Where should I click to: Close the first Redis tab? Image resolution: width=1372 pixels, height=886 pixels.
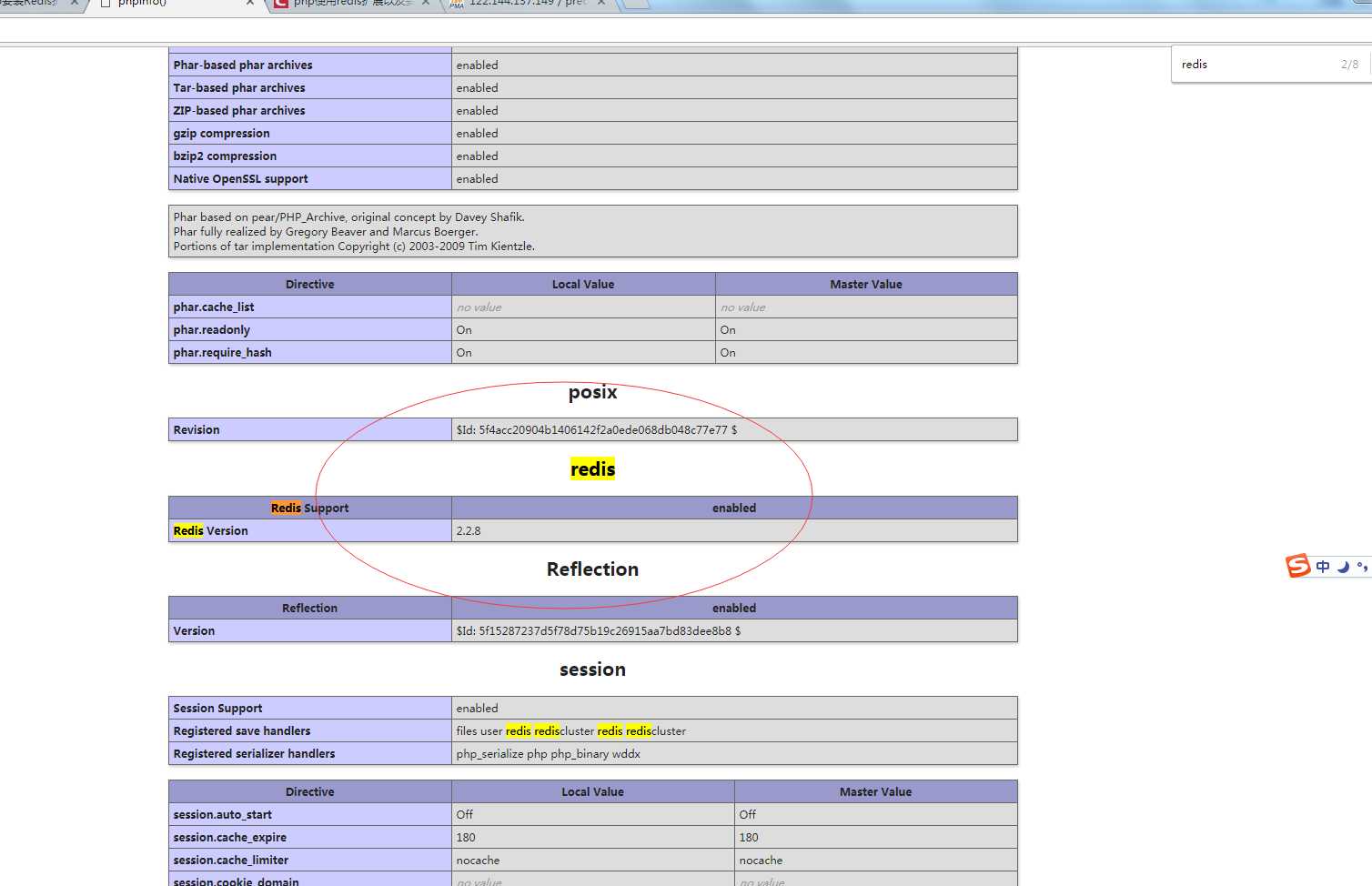coord(76,4)
